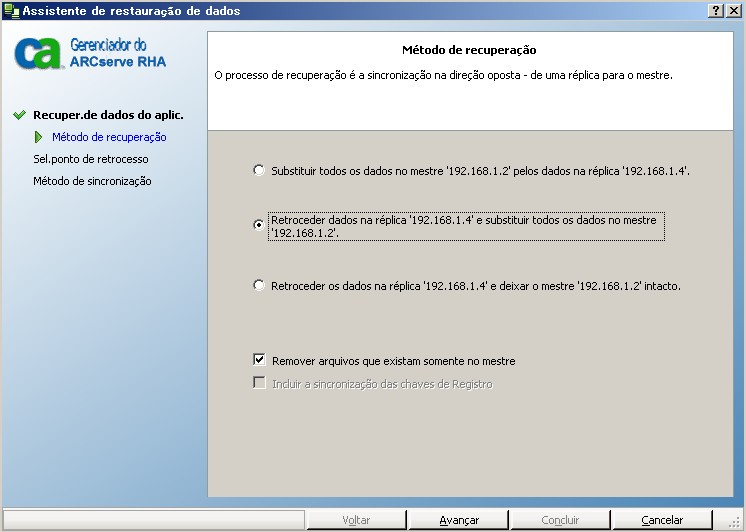Click the resize grip at window corner
Screen dimensions: 746x532
(x=736, y=522)
